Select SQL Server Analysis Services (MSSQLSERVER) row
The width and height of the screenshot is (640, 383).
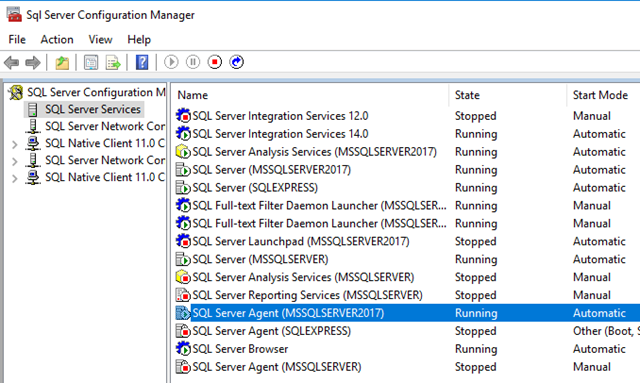(x=303, y=277)
